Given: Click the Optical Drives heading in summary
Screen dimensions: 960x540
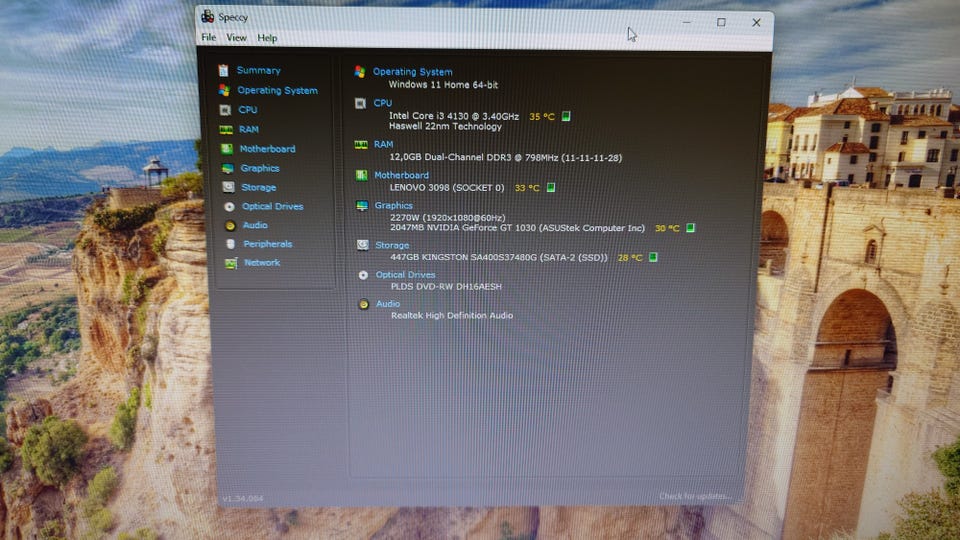Looking at the screenshot, I should click(x=405, y=275).
